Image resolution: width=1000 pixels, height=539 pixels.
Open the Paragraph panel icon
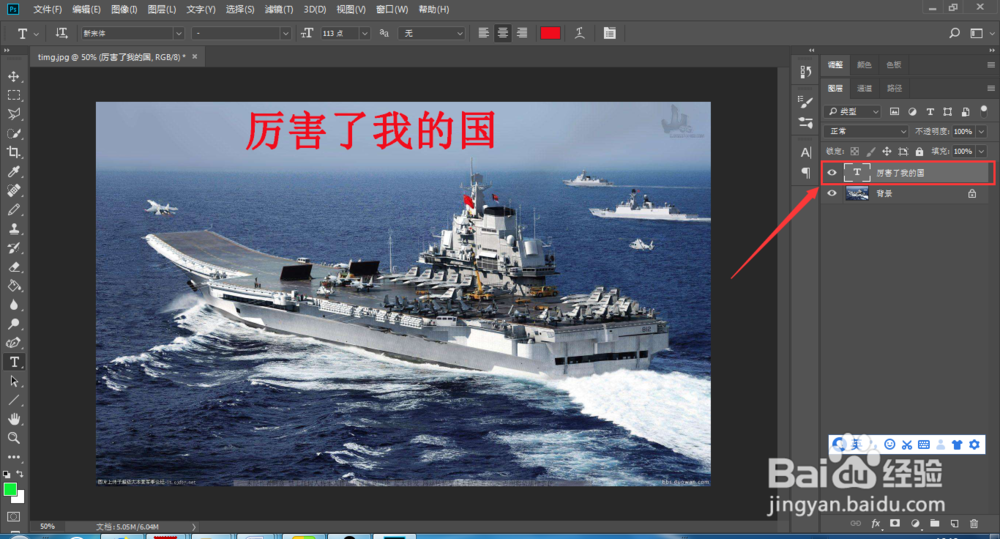click(x=805, y=173)
